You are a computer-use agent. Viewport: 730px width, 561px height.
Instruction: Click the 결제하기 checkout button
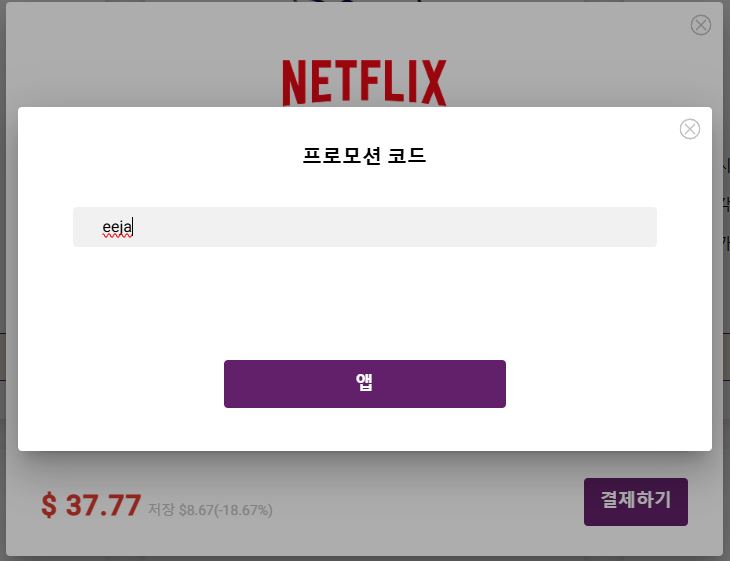point(635,501)
